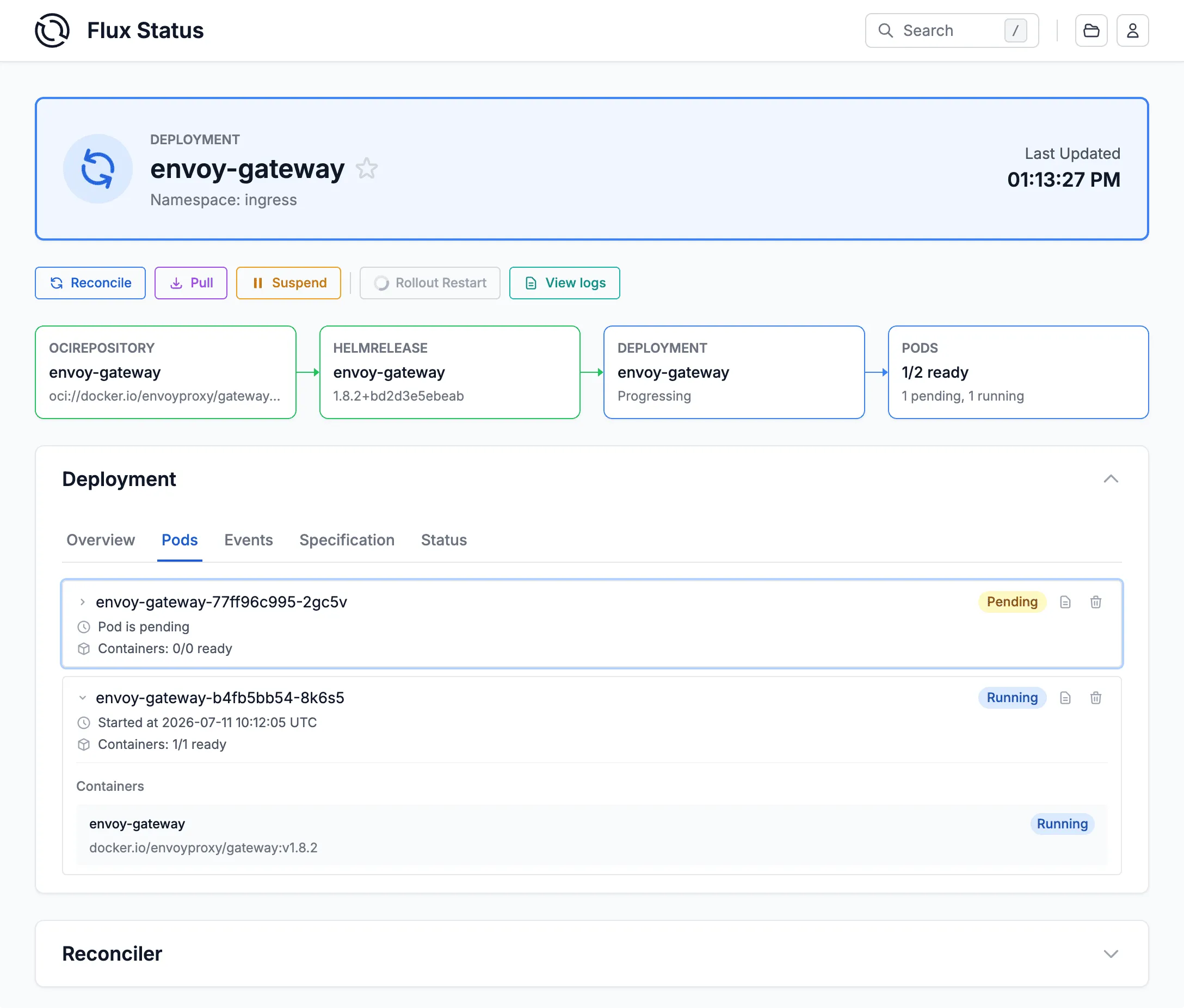
Task: Click the 'Containers' heading in pod details
Action: coord(110,786)
